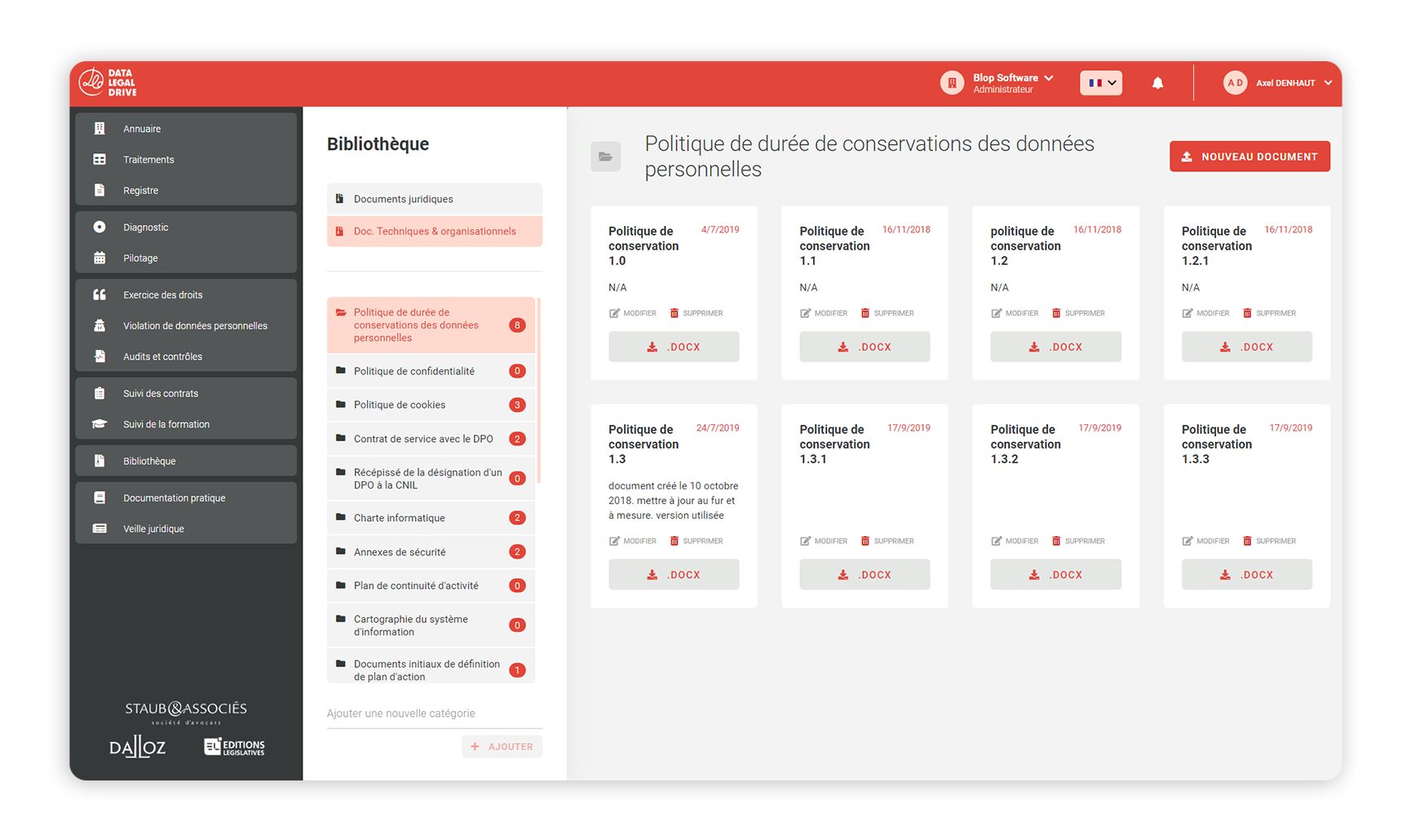The width and height of the screenshot is (1406, 840).
Task: Click the Exercice des droits quote icon
Action: [99, 295]
